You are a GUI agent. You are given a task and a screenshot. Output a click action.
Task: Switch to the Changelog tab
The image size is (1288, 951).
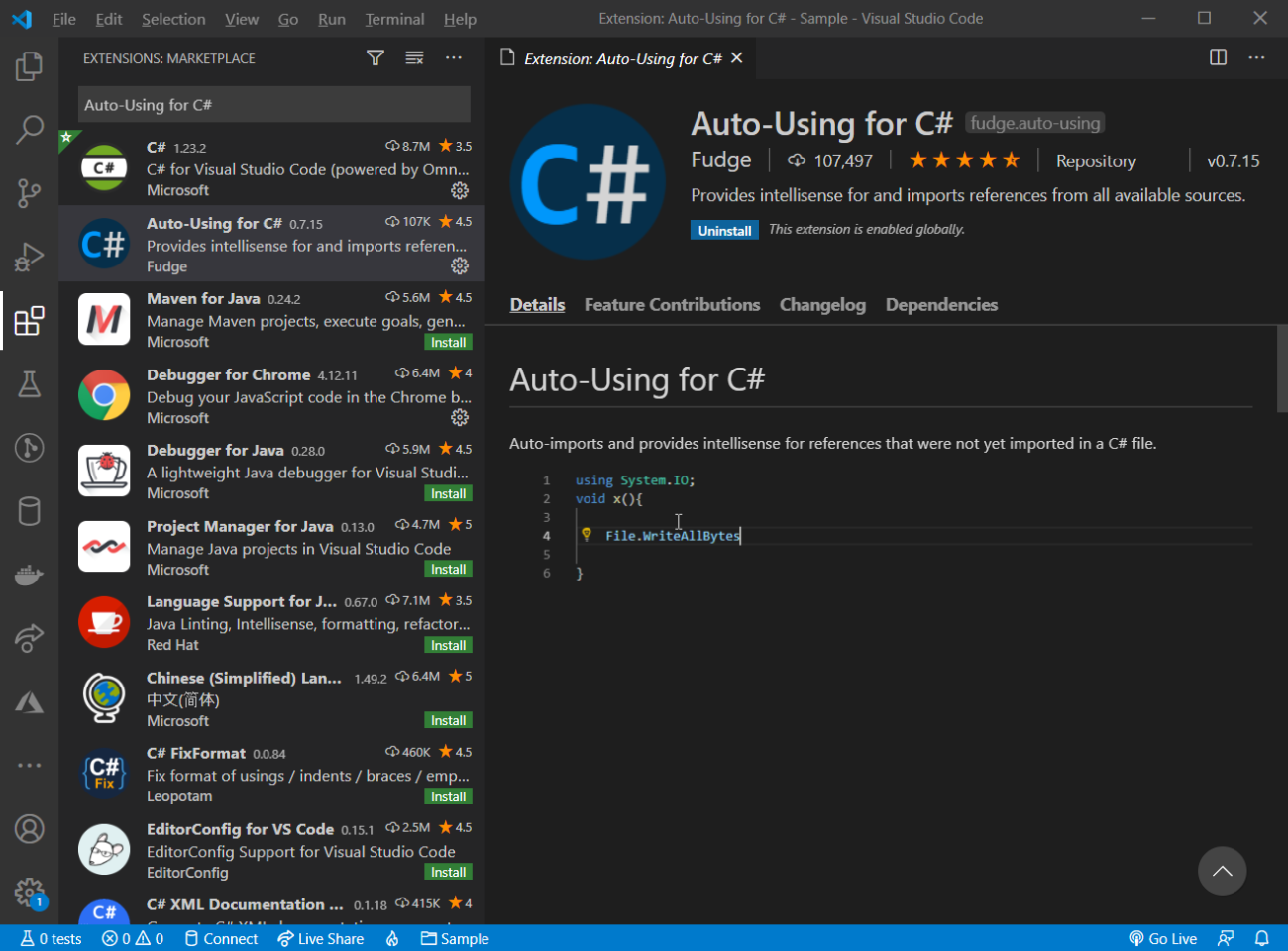pos(822,304)
